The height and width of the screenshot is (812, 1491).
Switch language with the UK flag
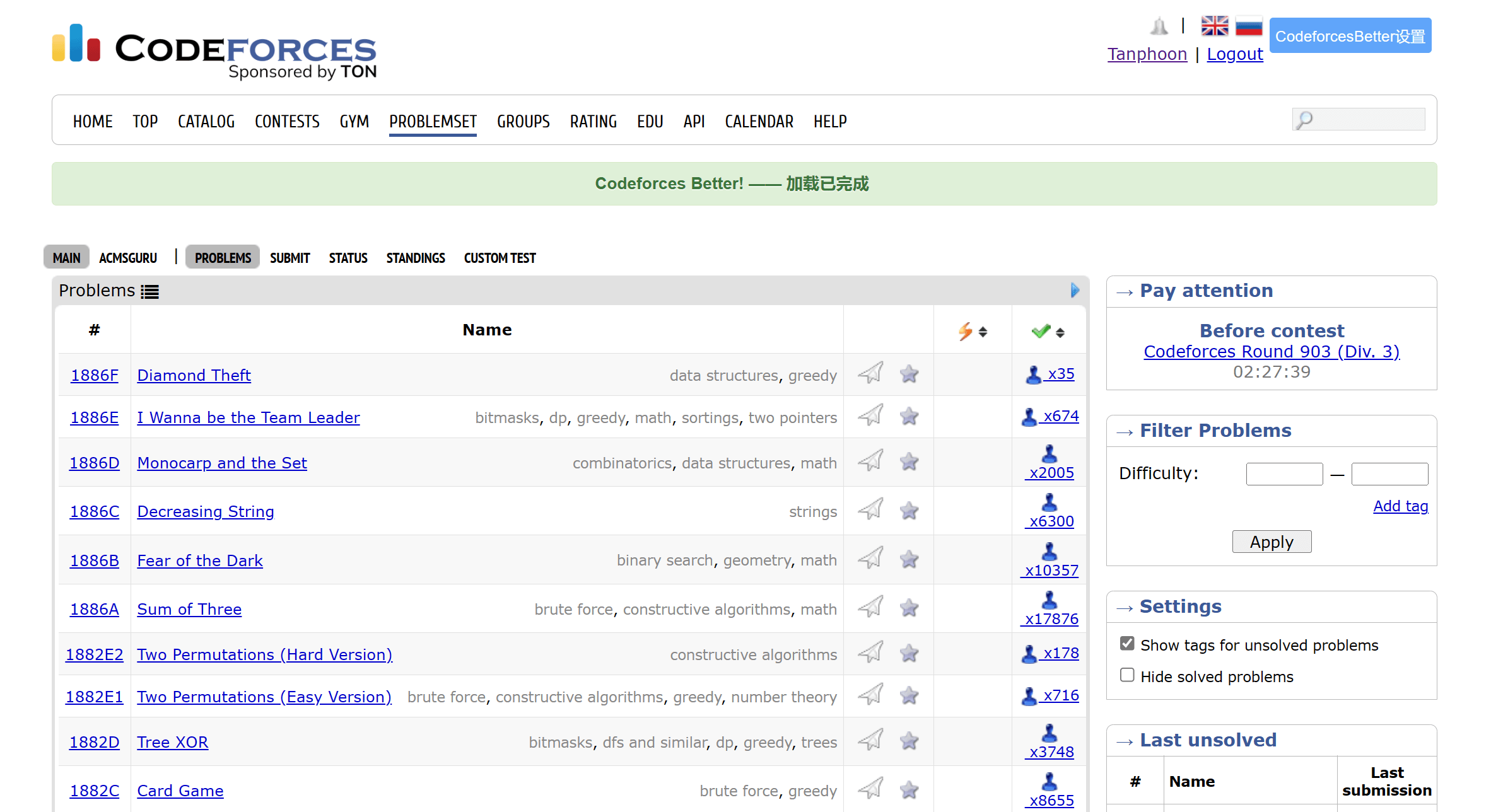coord(1214,26)
